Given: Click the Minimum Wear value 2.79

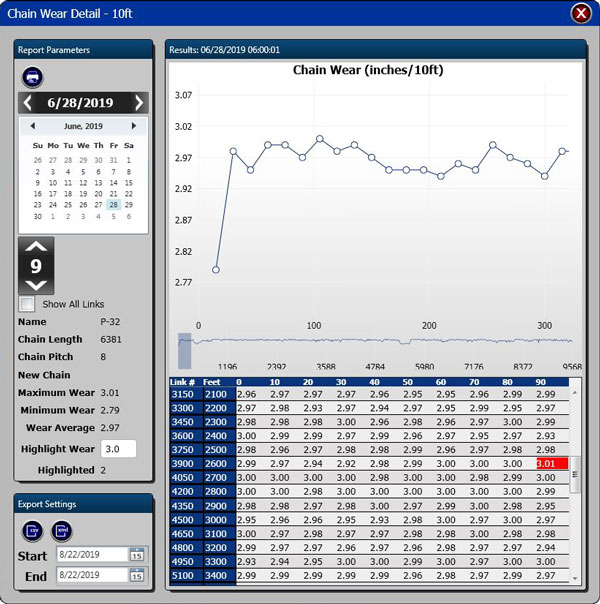Looking at the screenshot, I should [x=110, y=410].
